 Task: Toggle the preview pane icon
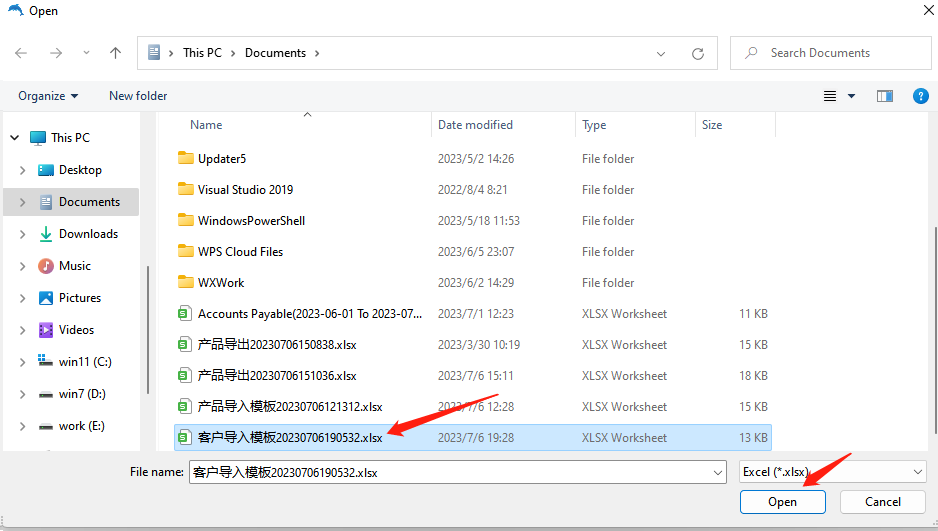tap(884, 96)
